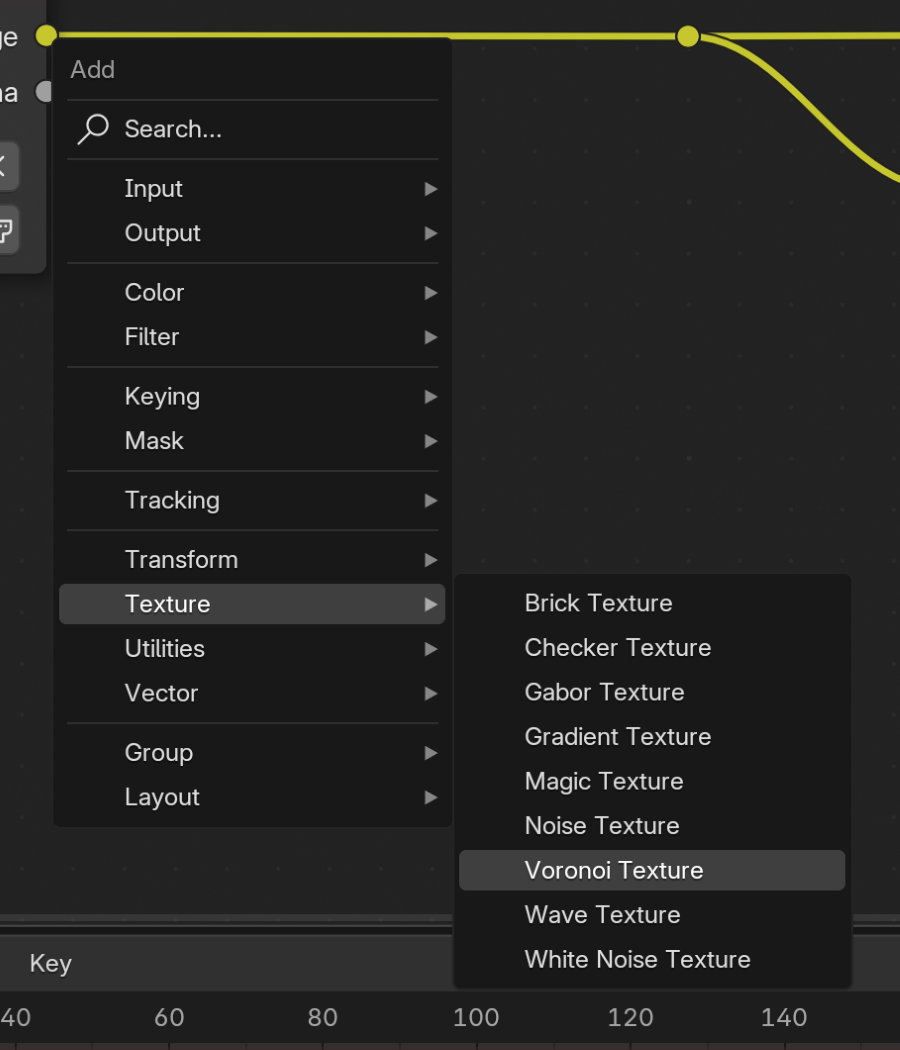Click the gray alpha output socket
900x1050 pixels.
pos(44,92)
